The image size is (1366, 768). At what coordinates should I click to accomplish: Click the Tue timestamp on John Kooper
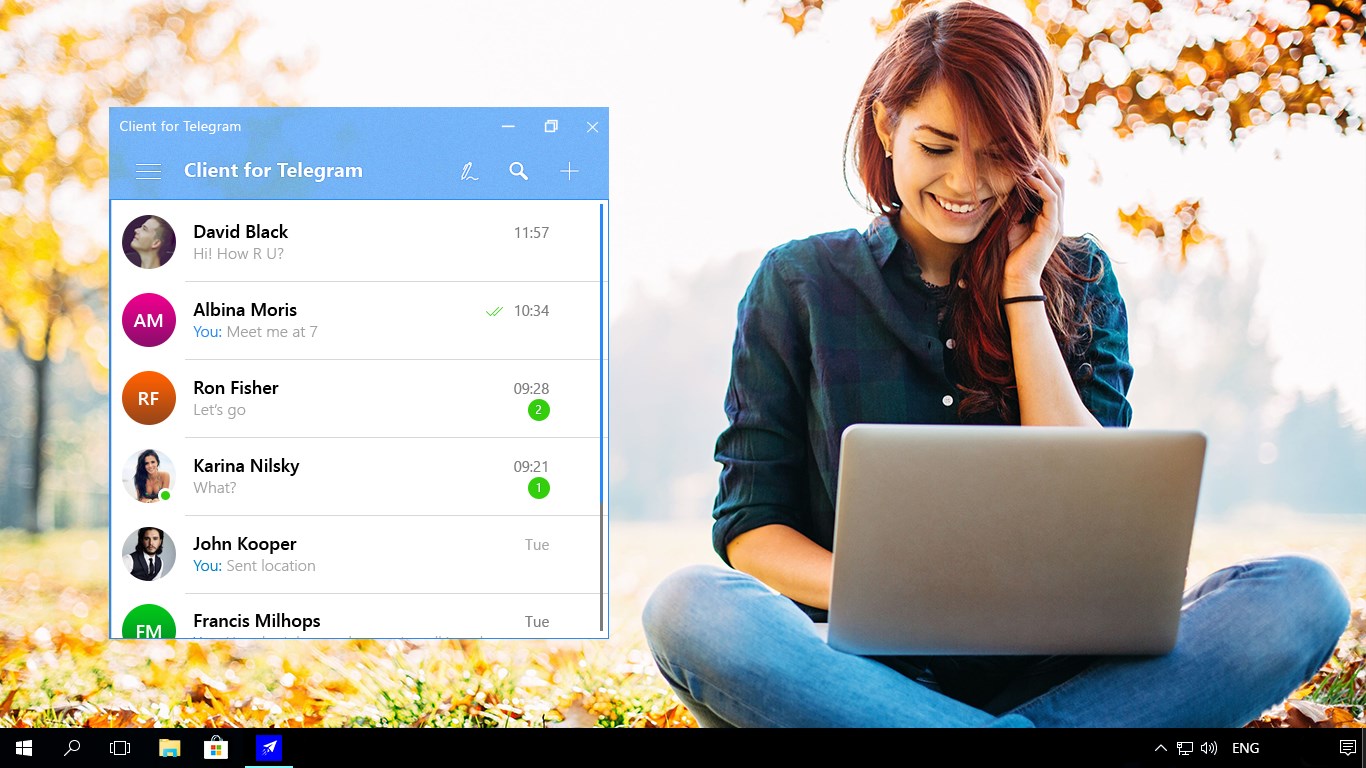point(537,545)
